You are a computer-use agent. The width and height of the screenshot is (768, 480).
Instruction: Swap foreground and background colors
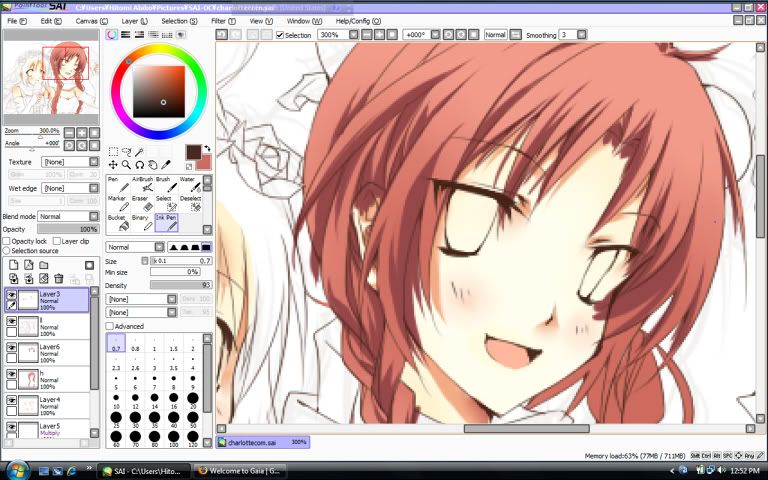(207, 148)
